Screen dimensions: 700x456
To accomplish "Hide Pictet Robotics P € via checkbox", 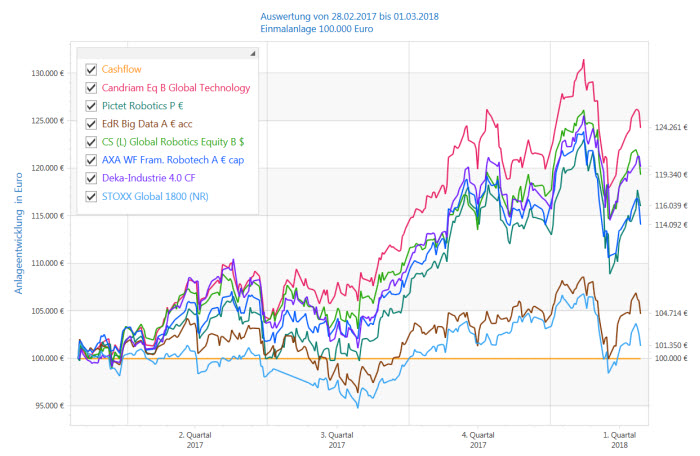I will (x=91, y=106).
